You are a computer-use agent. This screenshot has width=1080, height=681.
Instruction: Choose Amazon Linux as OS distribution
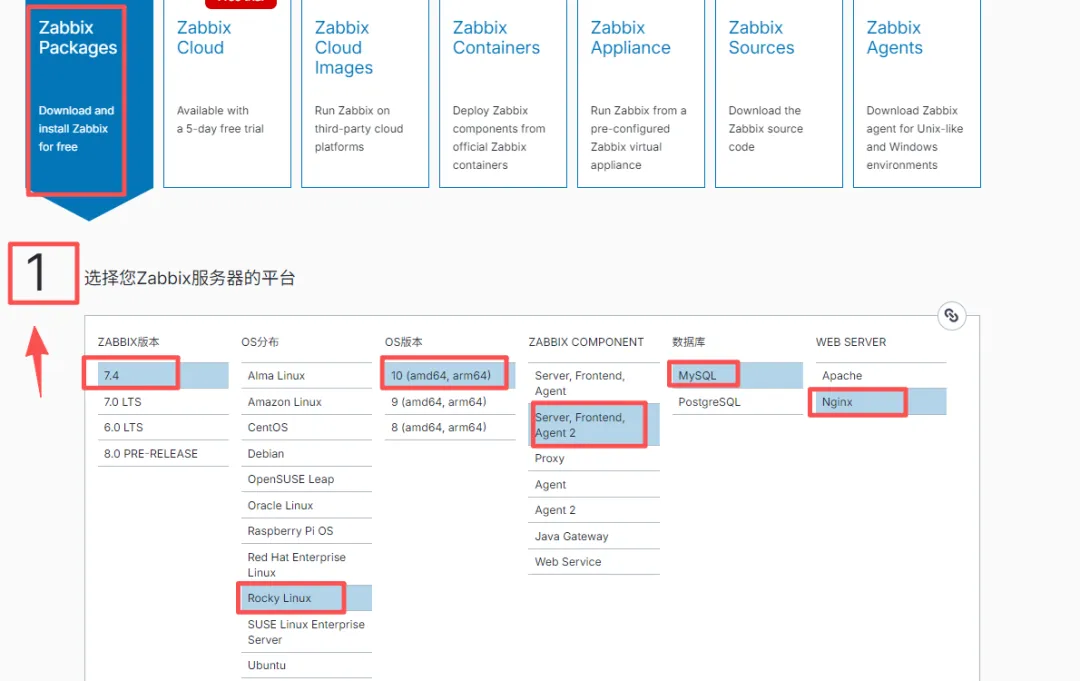point(307,401)
